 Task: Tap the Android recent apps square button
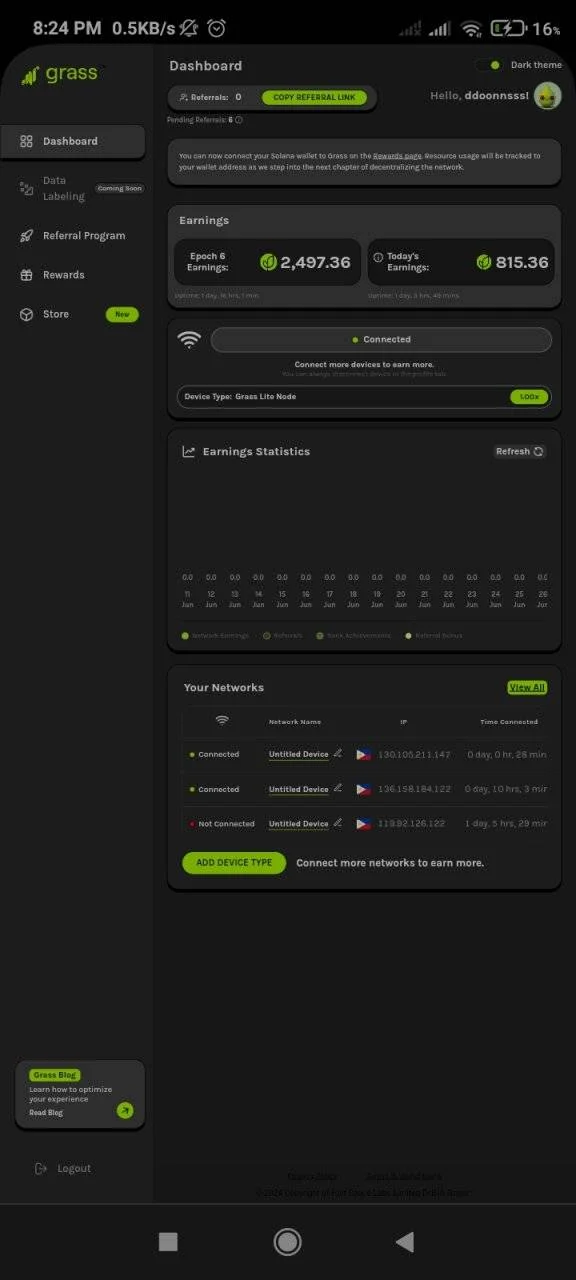coord(168,1242)
